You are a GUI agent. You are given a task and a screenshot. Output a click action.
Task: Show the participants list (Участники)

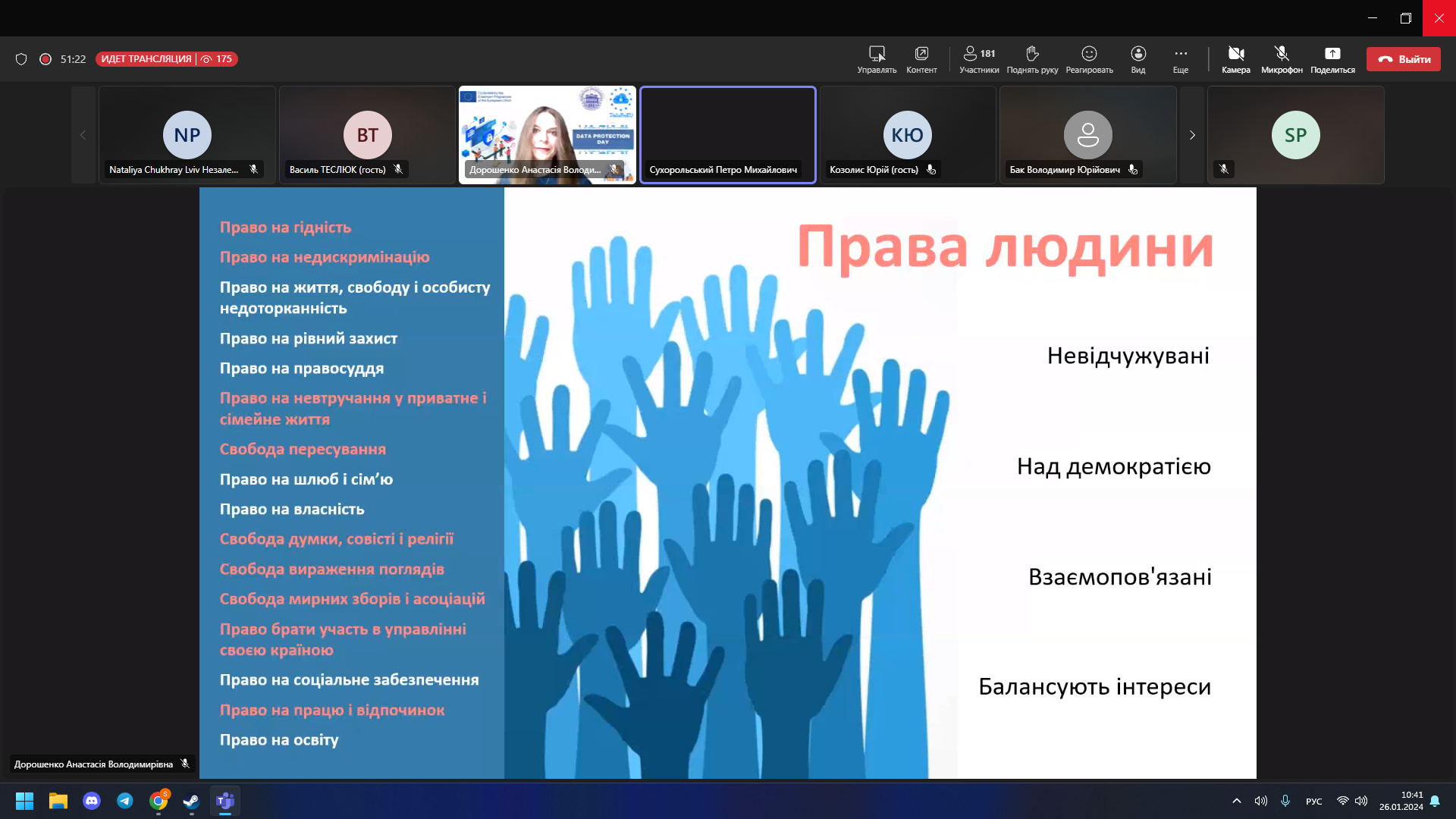978,59
